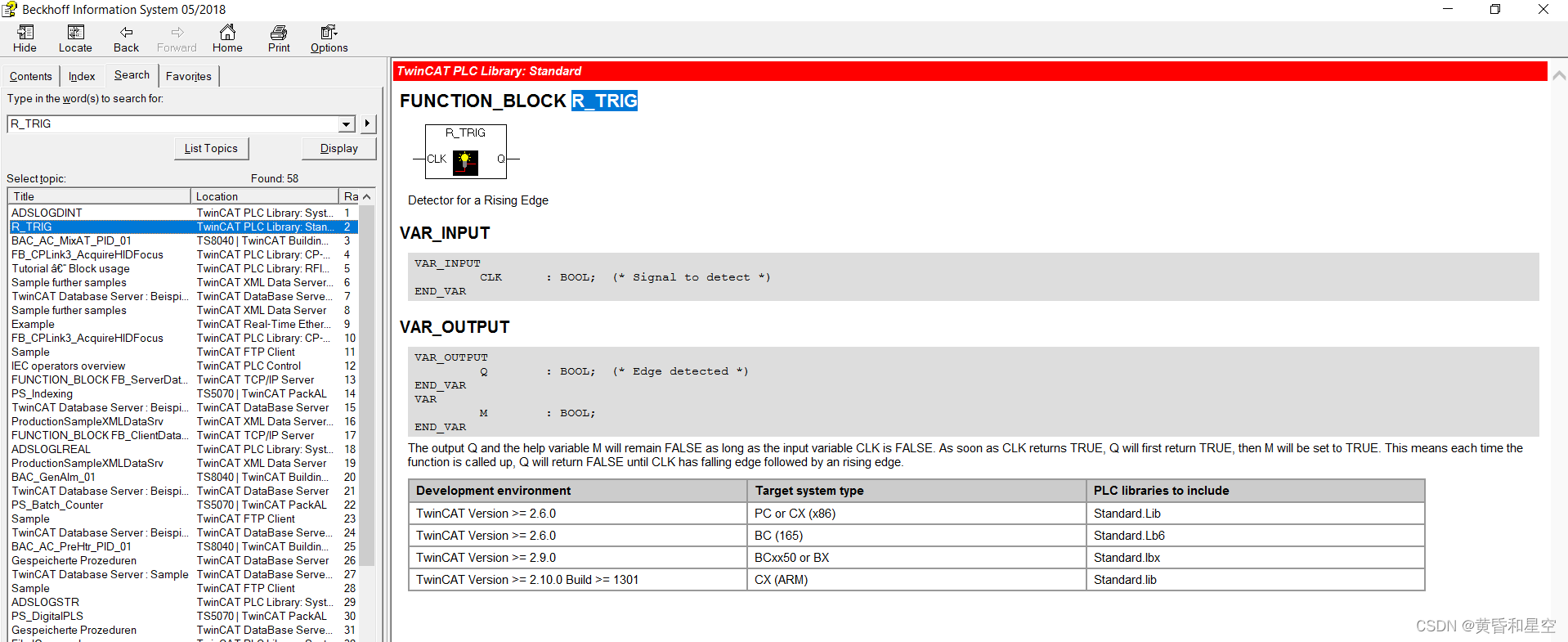Screen dimensions: 1568x642
Task: Switch to the Contents tab
Action: coord(31,76)
